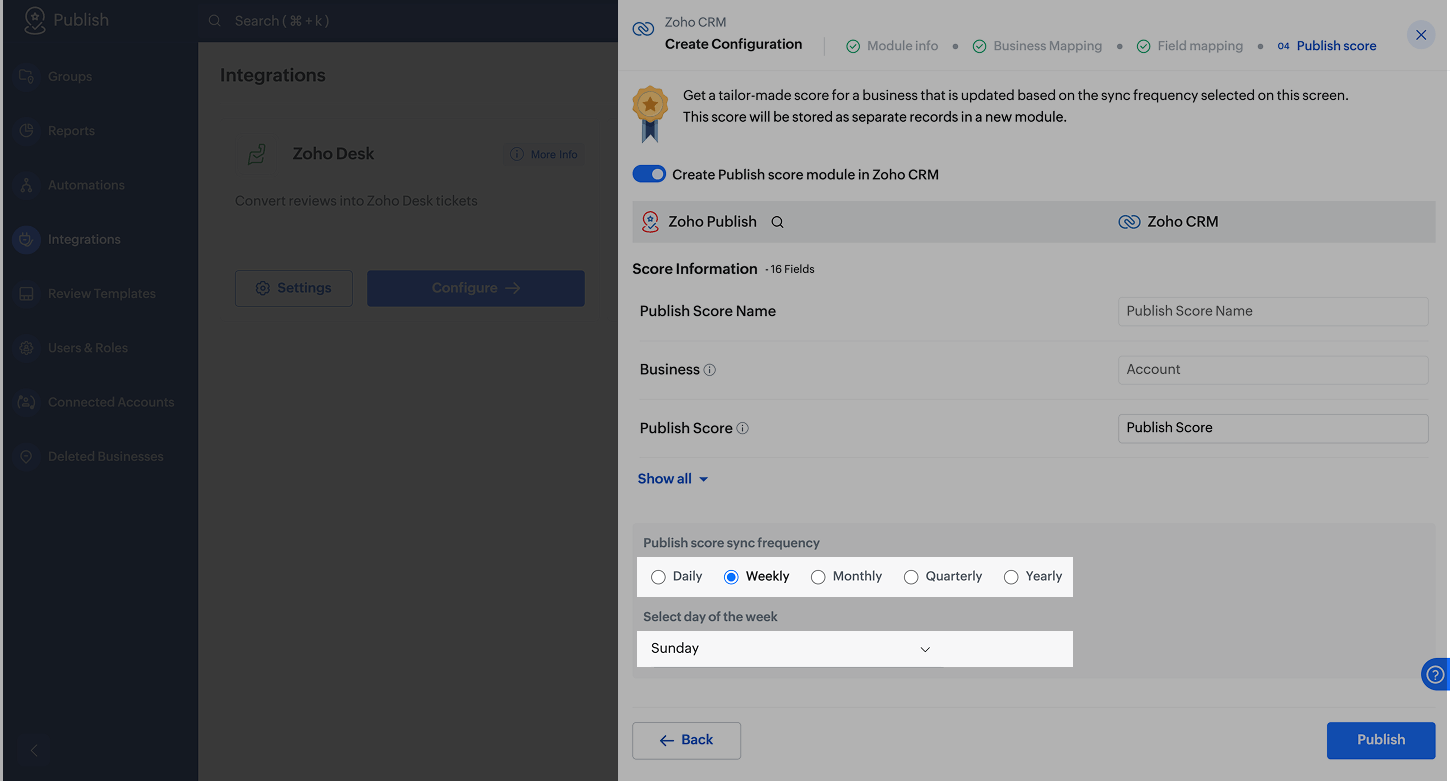Click the Zoho CRM logo in panel header
The height and width of the screenshot is (781, 1450).
coord(643,29)
